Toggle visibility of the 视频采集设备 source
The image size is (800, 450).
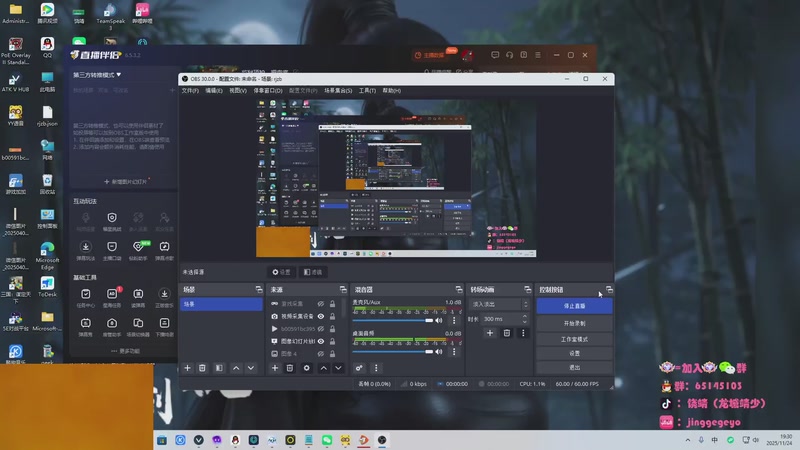click(321, 316)
